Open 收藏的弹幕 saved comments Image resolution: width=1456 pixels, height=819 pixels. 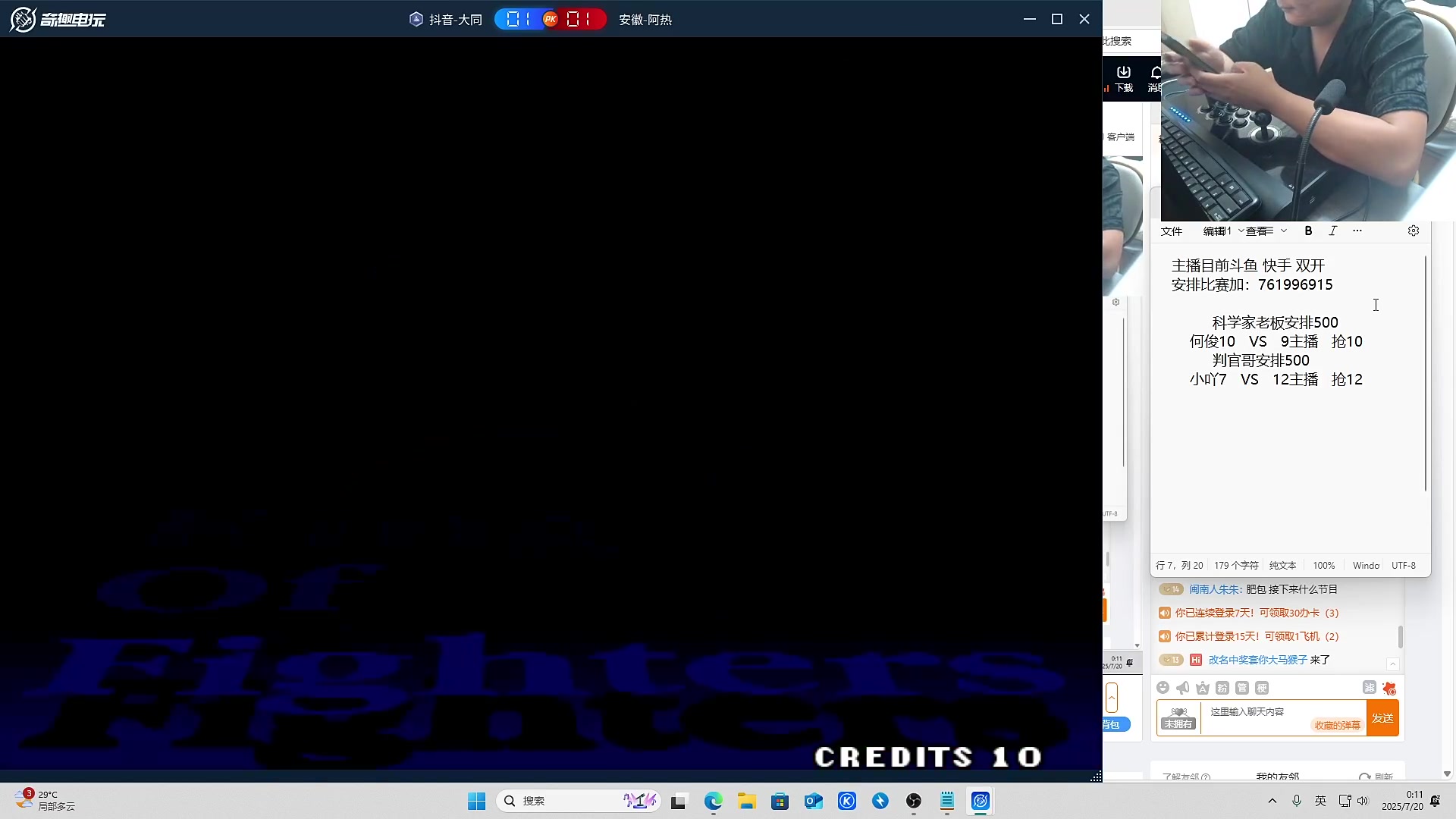pos(1338,726)
